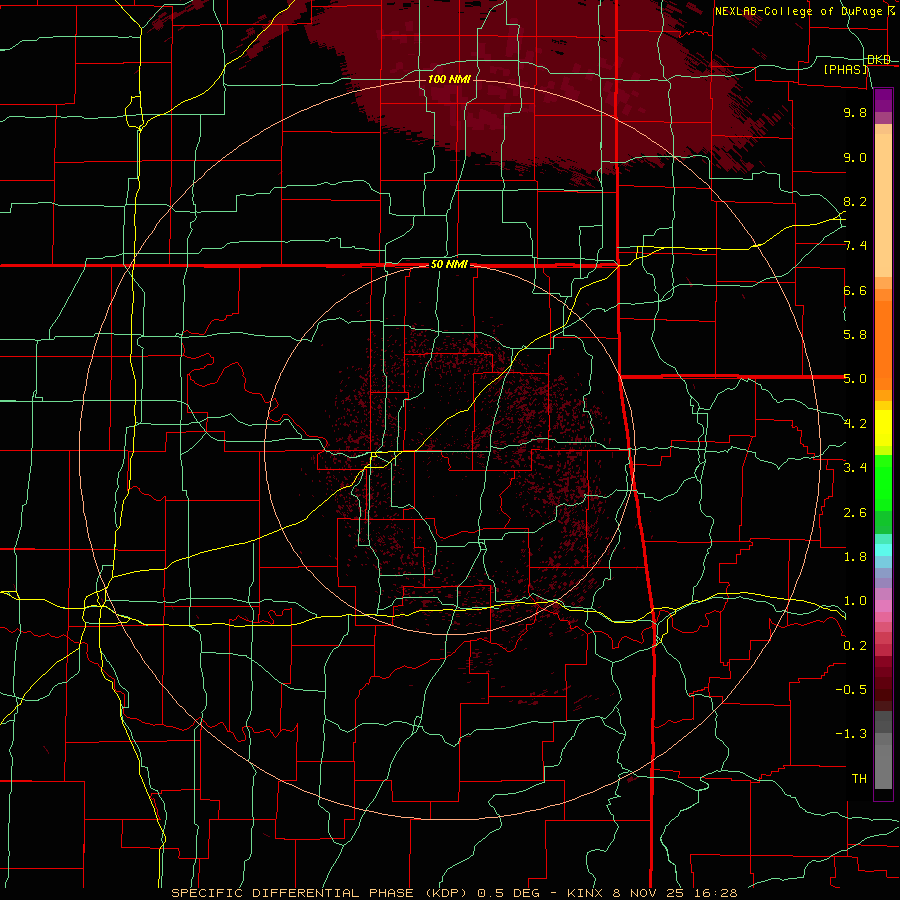
Task: Click the -0.5 value on the color scale
Action: click(x=851, y=690)
